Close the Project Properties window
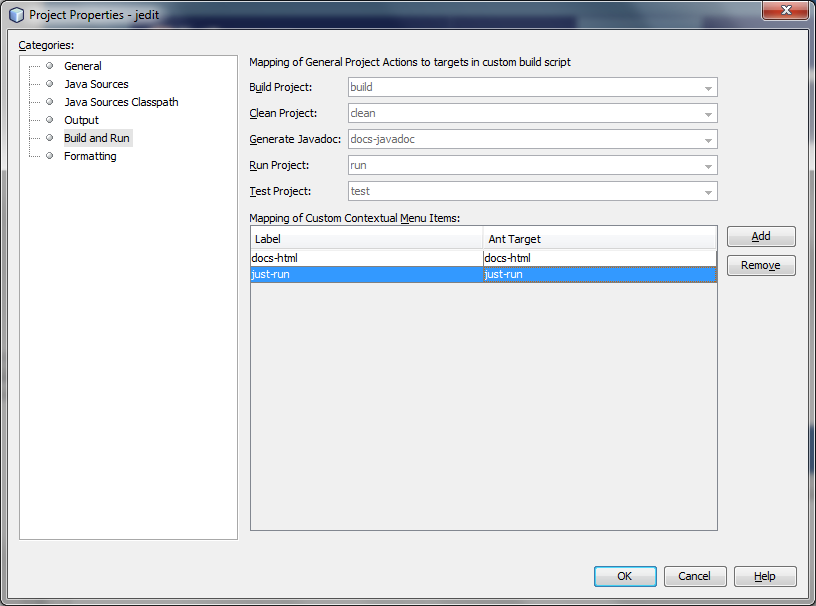Viewport: 816px width, 606px height. tap(786, 10)
